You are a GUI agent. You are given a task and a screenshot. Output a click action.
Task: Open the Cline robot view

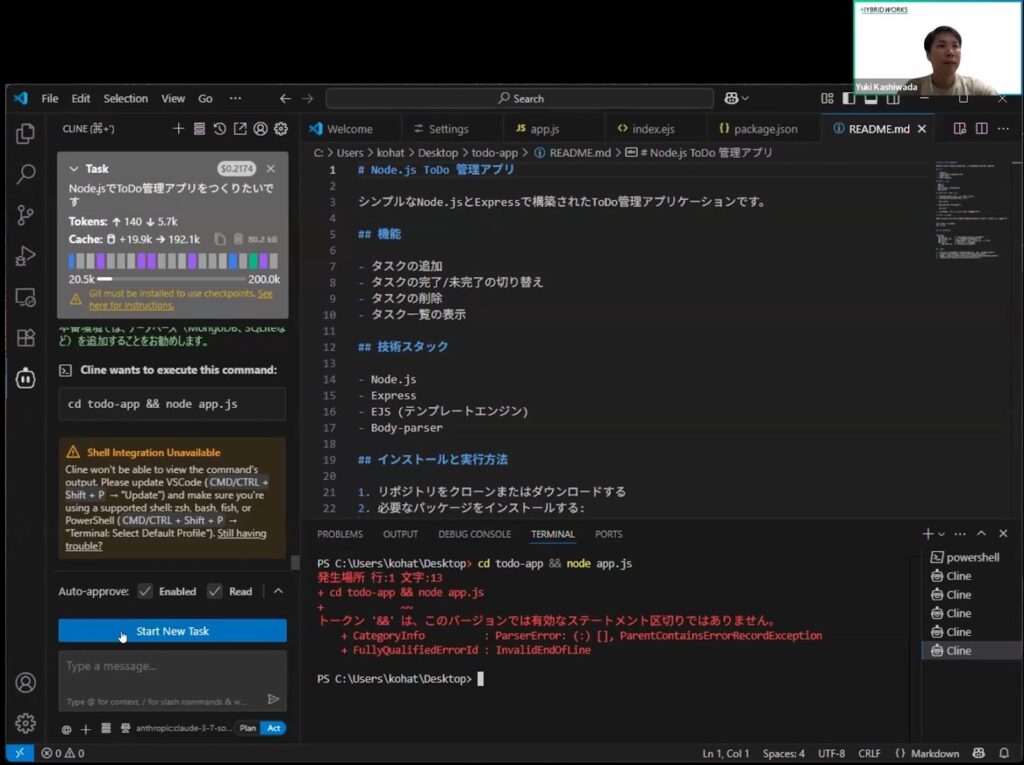pos(25,378)
